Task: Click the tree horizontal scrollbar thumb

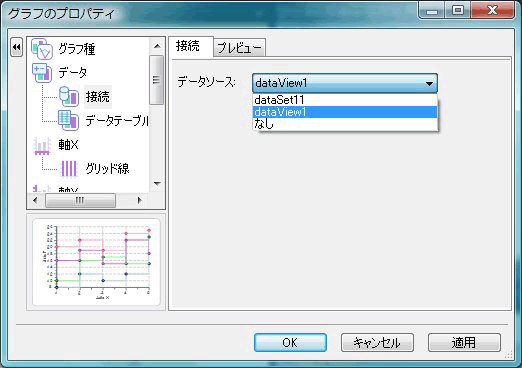Action: [x=80, y=200]
